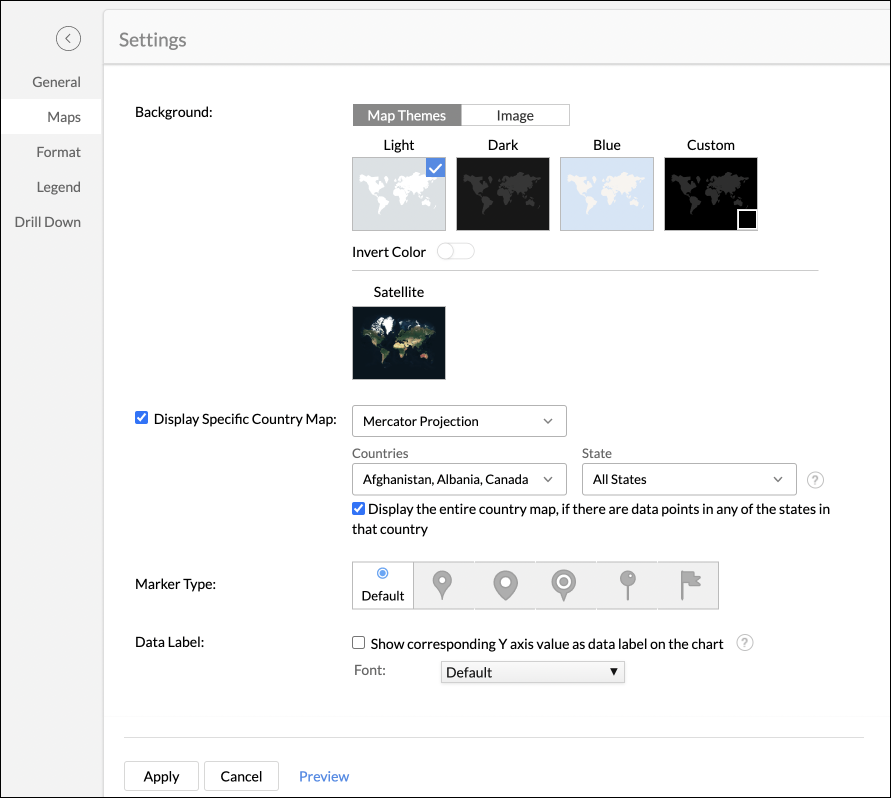Click the back arrow icon
Viewport: 891px width, 798px height.
click(68, 39)
